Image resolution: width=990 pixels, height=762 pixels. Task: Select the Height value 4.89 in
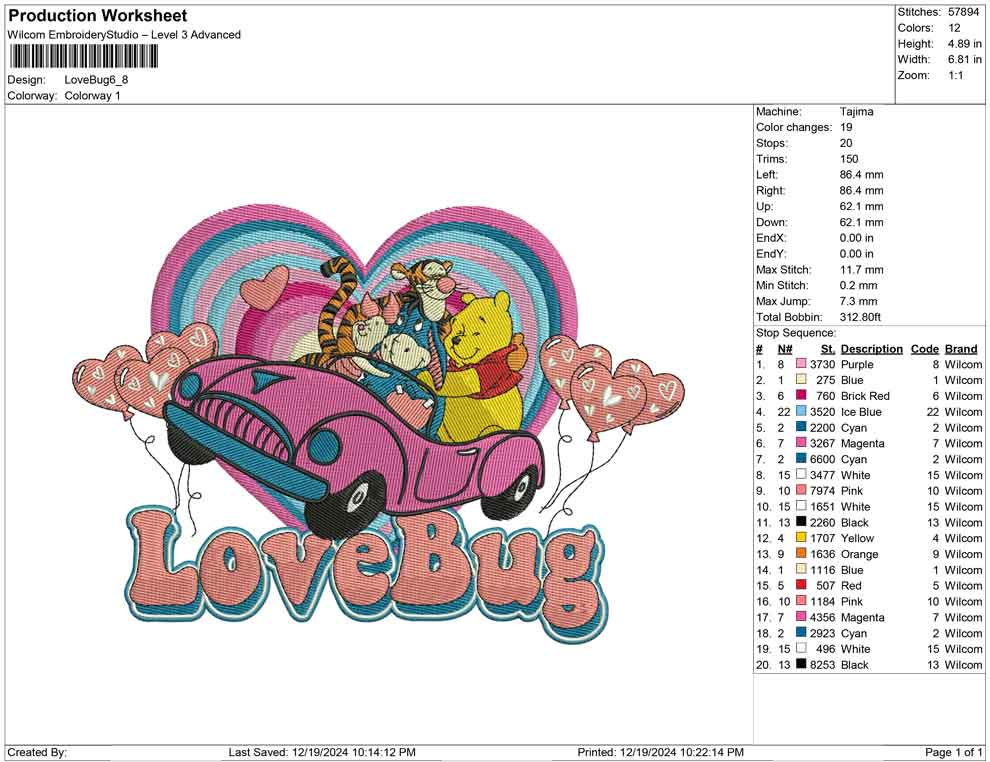(x=965, y=44)
